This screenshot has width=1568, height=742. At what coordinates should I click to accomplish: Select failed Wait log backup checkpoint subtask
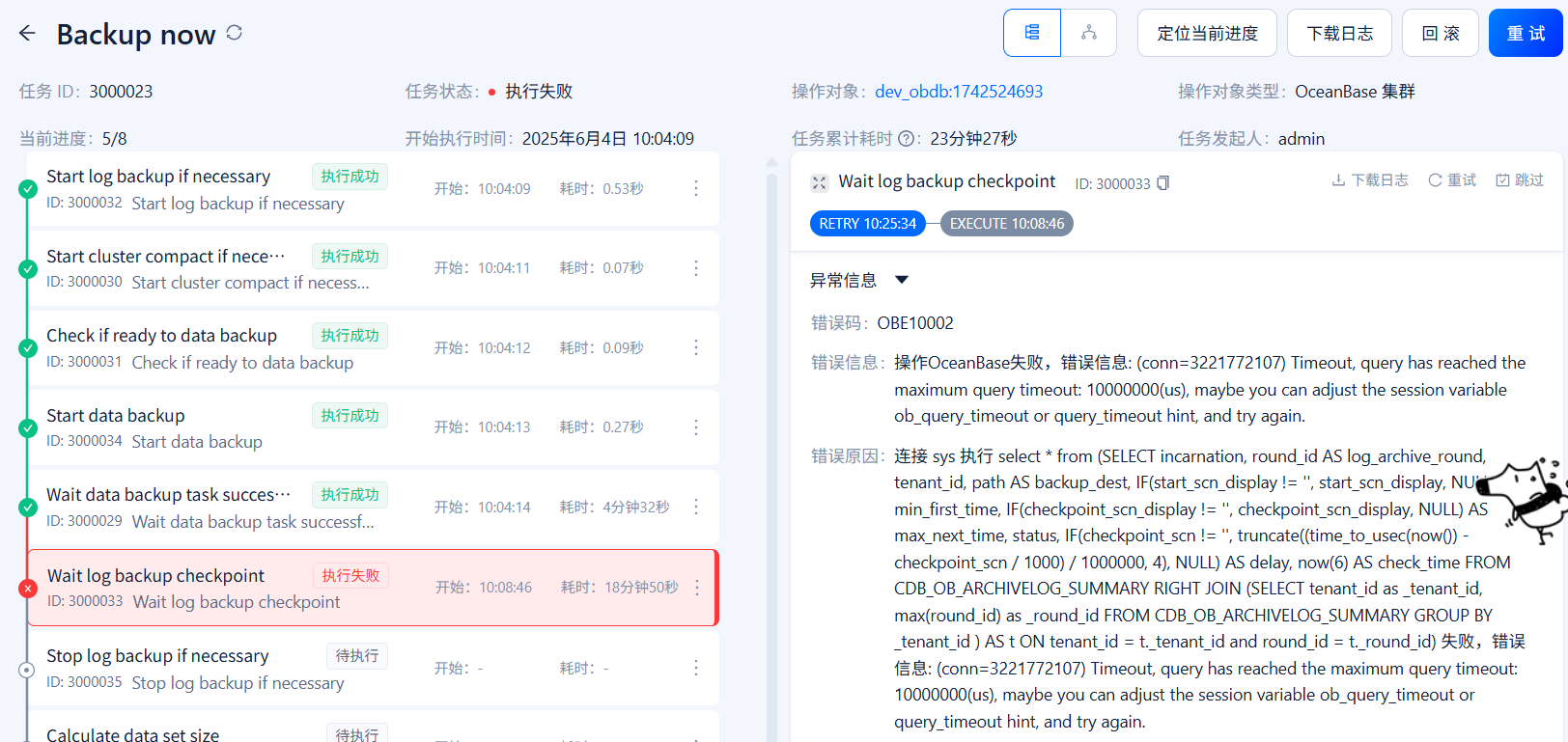click(373, 588)
